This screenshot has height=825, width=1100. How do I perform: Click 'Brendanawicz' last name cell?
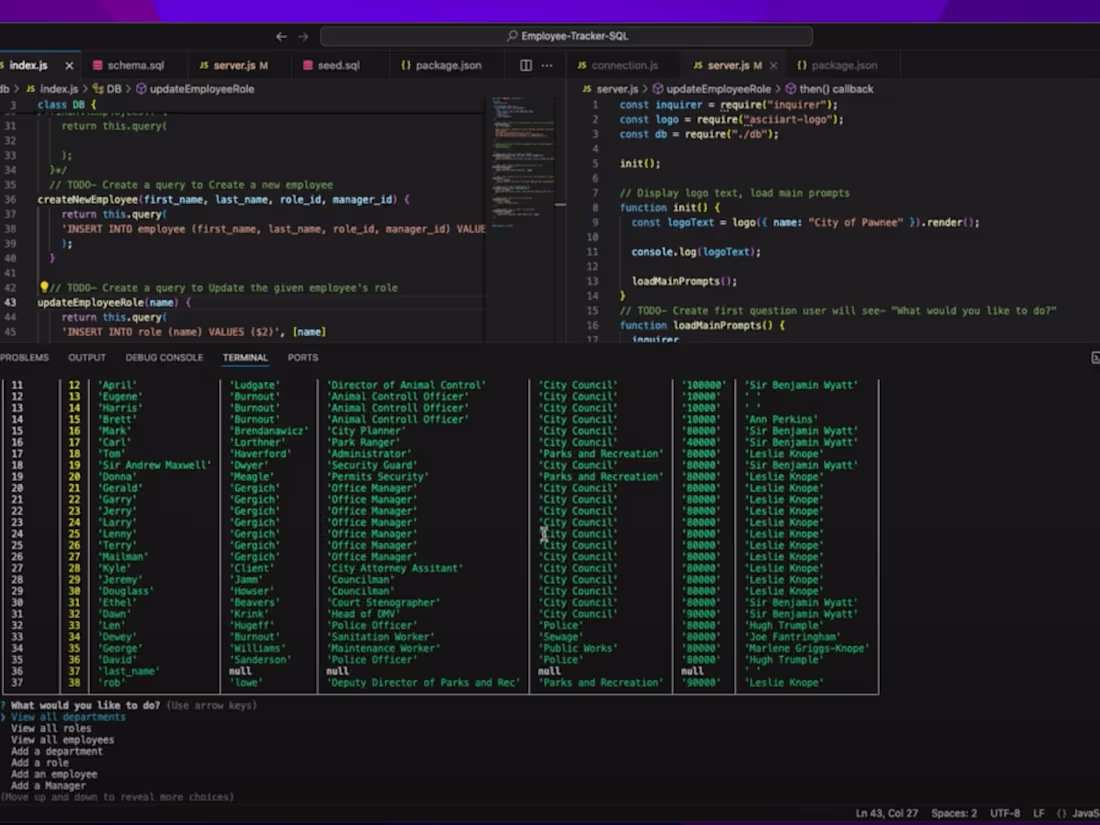tap(269, 431)
